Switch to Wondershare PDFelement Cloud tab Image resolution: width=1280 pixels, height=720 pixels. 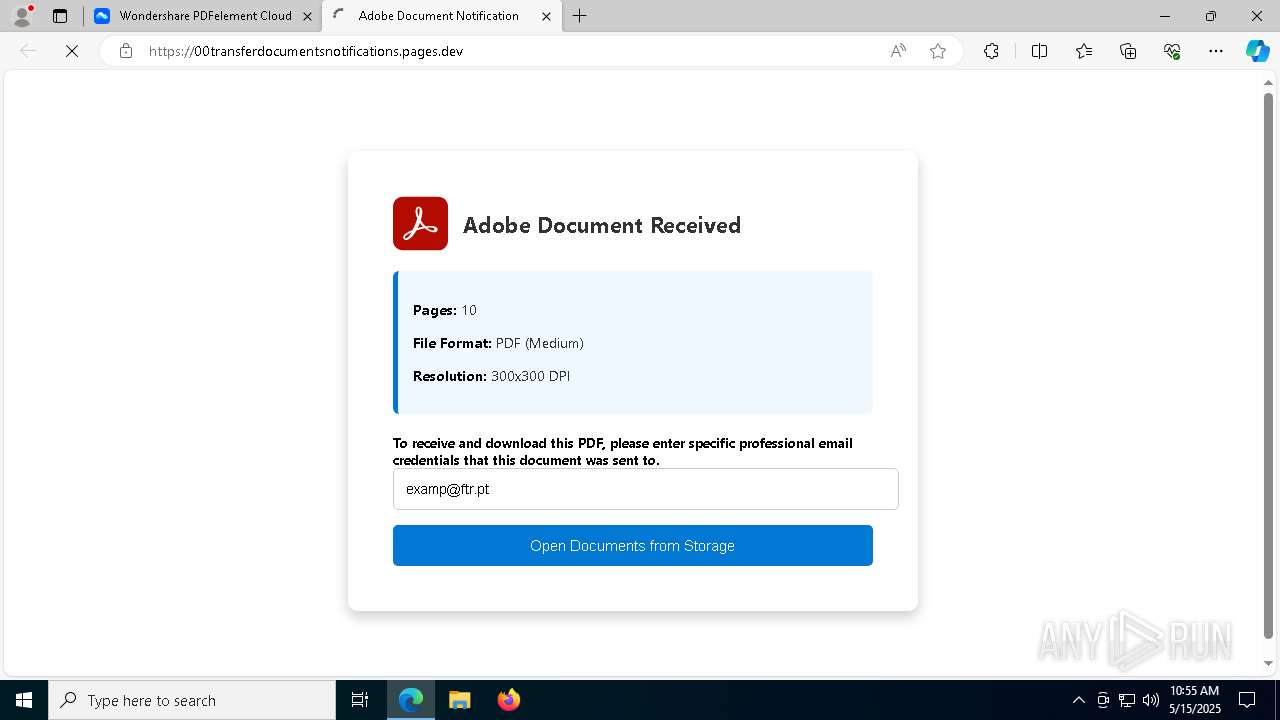pos(203,16)
